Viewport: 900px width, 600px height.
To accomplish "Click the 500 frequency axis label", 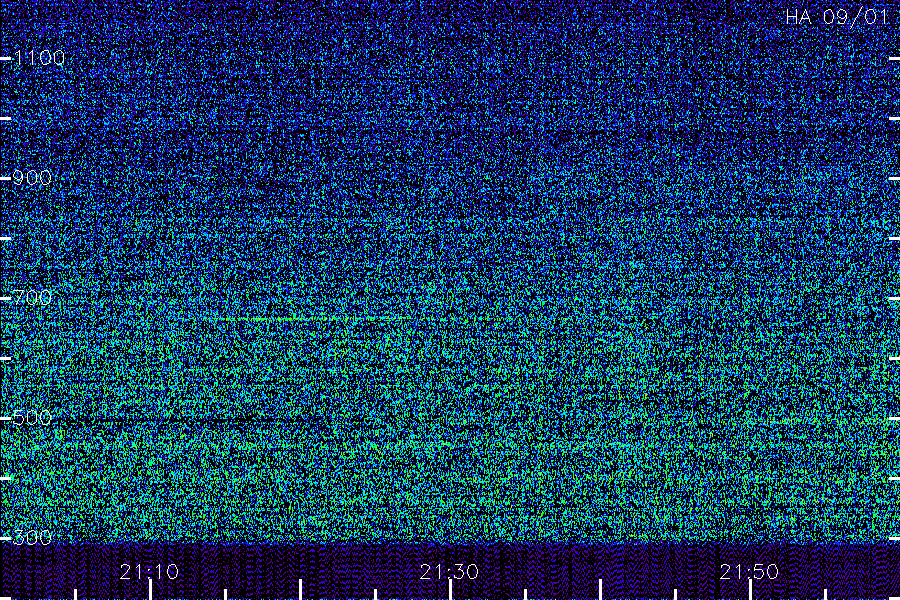I will pyautogui.click(x=32, y=417).
